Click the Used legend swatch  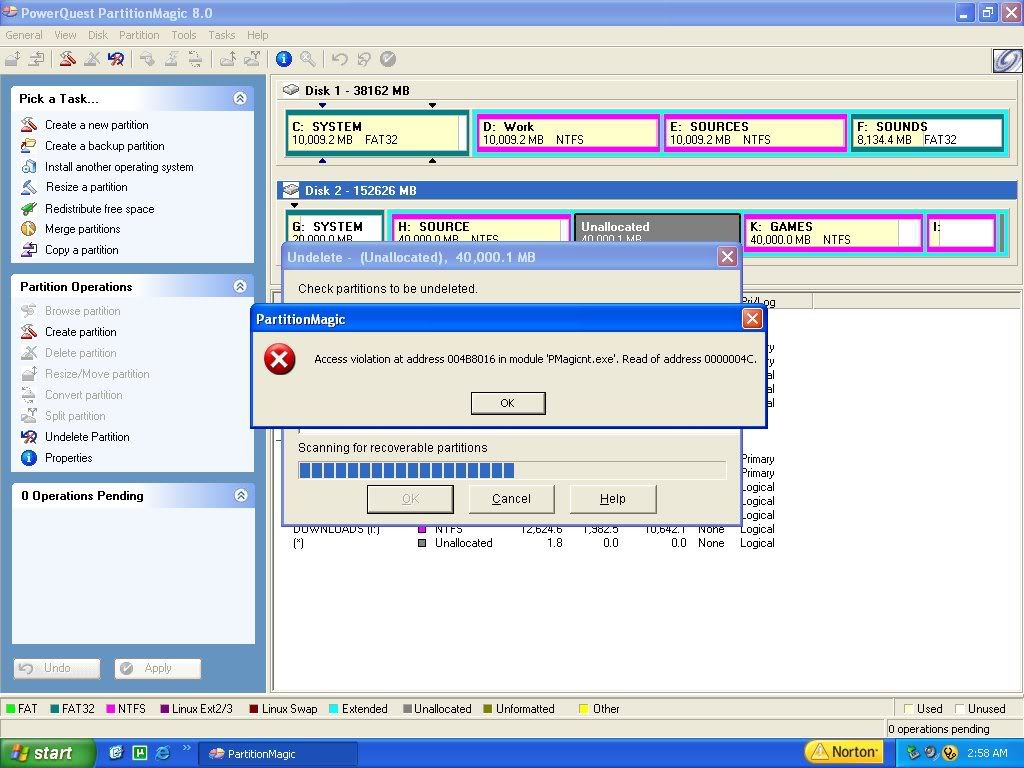coord(908,709)
